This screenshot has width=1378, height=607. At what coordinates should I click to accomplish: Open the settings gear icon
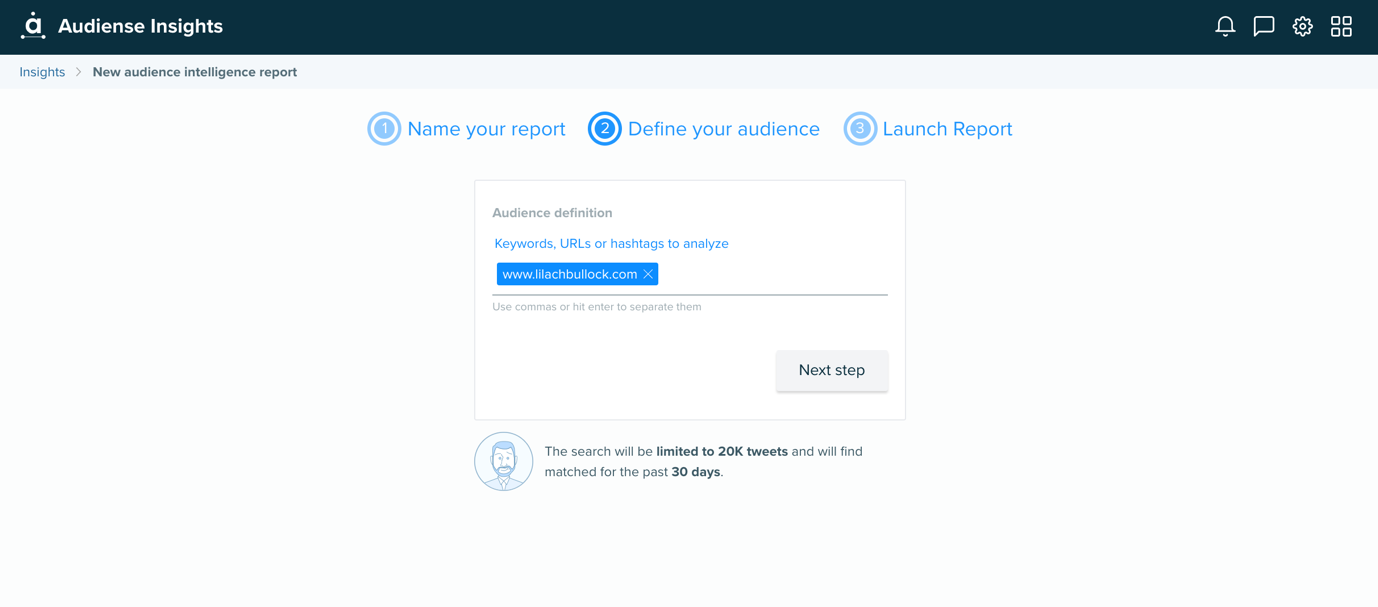tap(1302, 27)
